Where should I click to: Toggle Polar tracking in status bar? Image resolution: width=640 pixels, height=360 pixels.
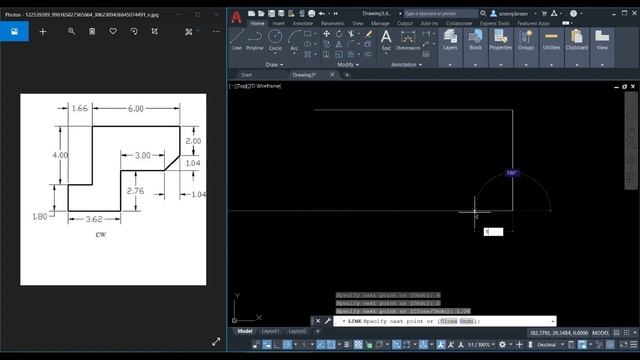click(x=287, y=345)
